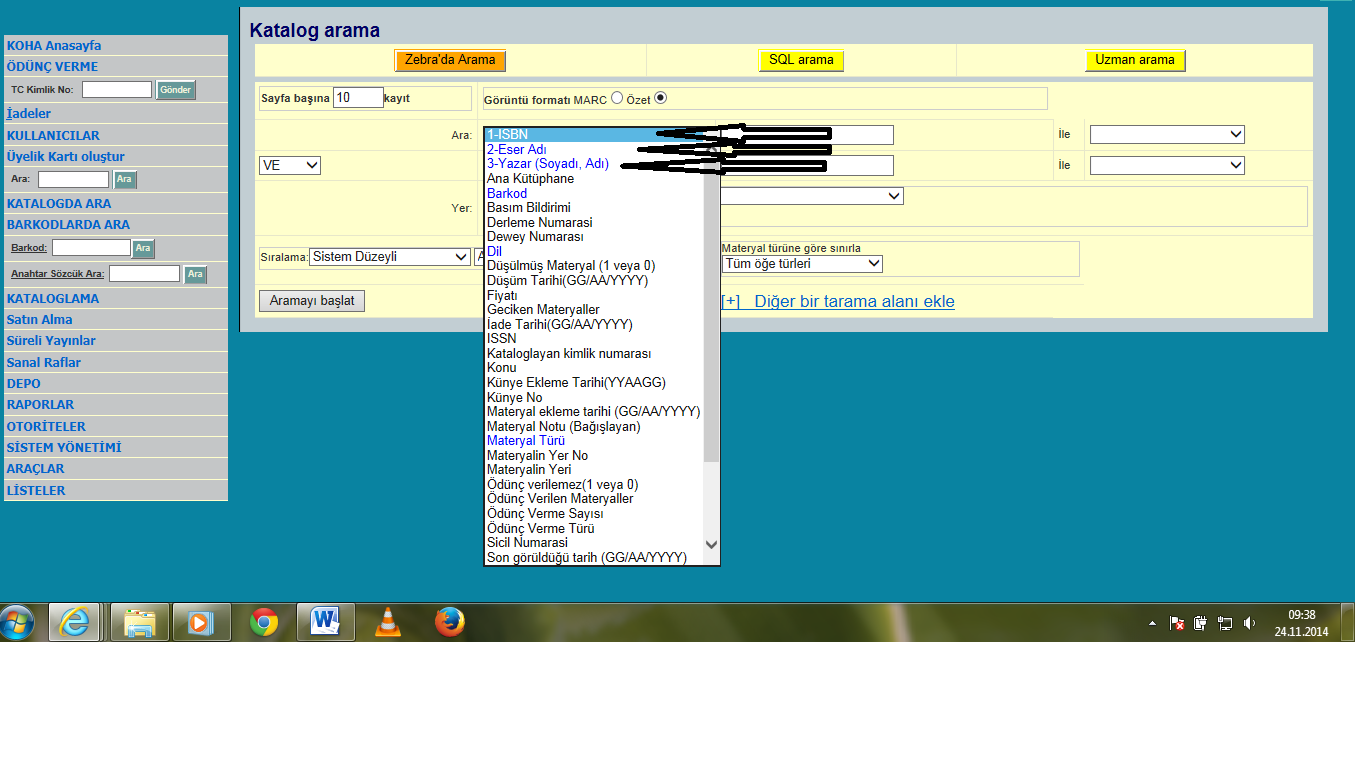Screen dimensions: 1366x768
Task: Open KULLANICILAR sidebar link
Action: click(53, 135)
